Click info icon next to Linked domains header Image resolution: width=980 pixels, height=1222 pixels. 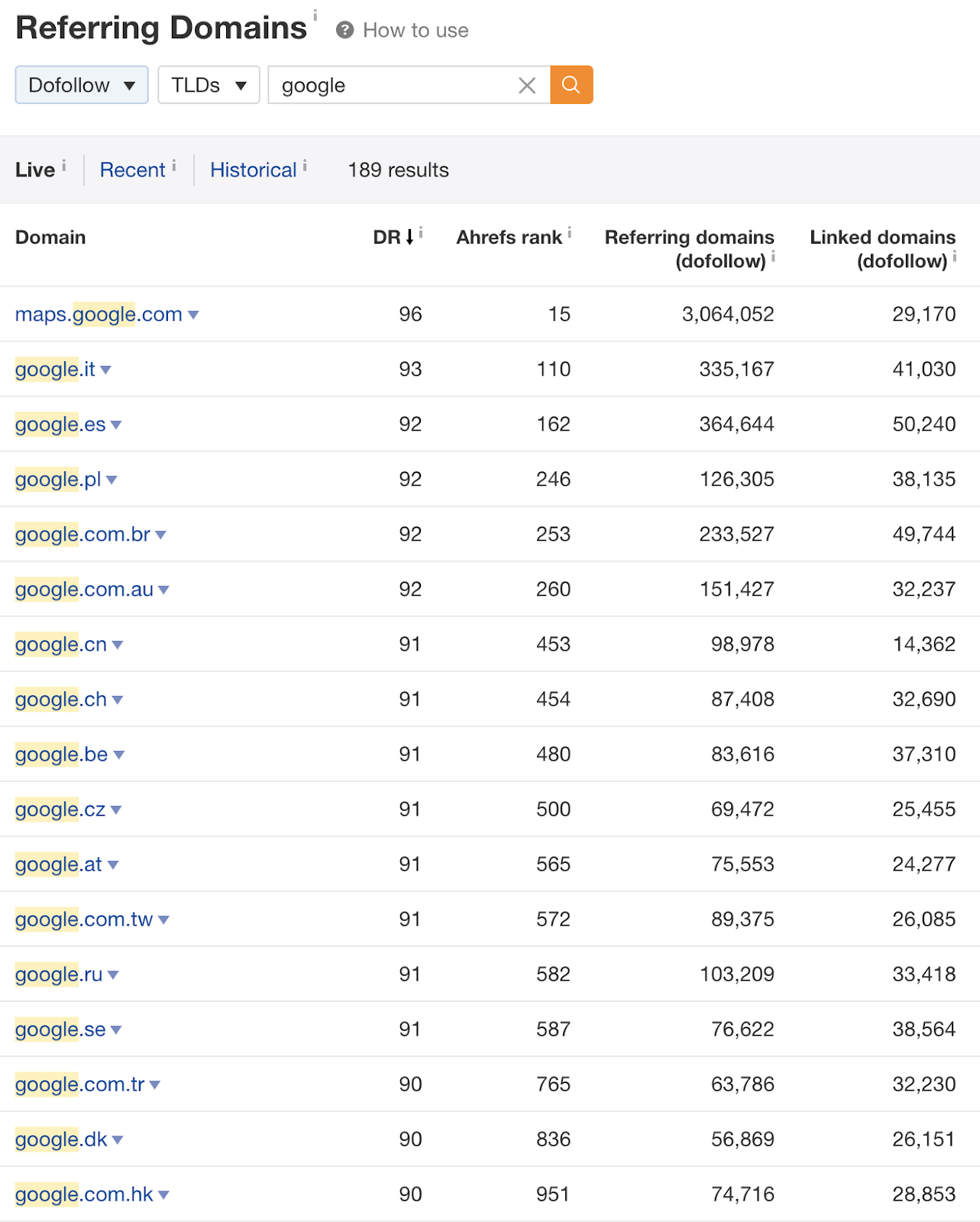pos(955,257)
